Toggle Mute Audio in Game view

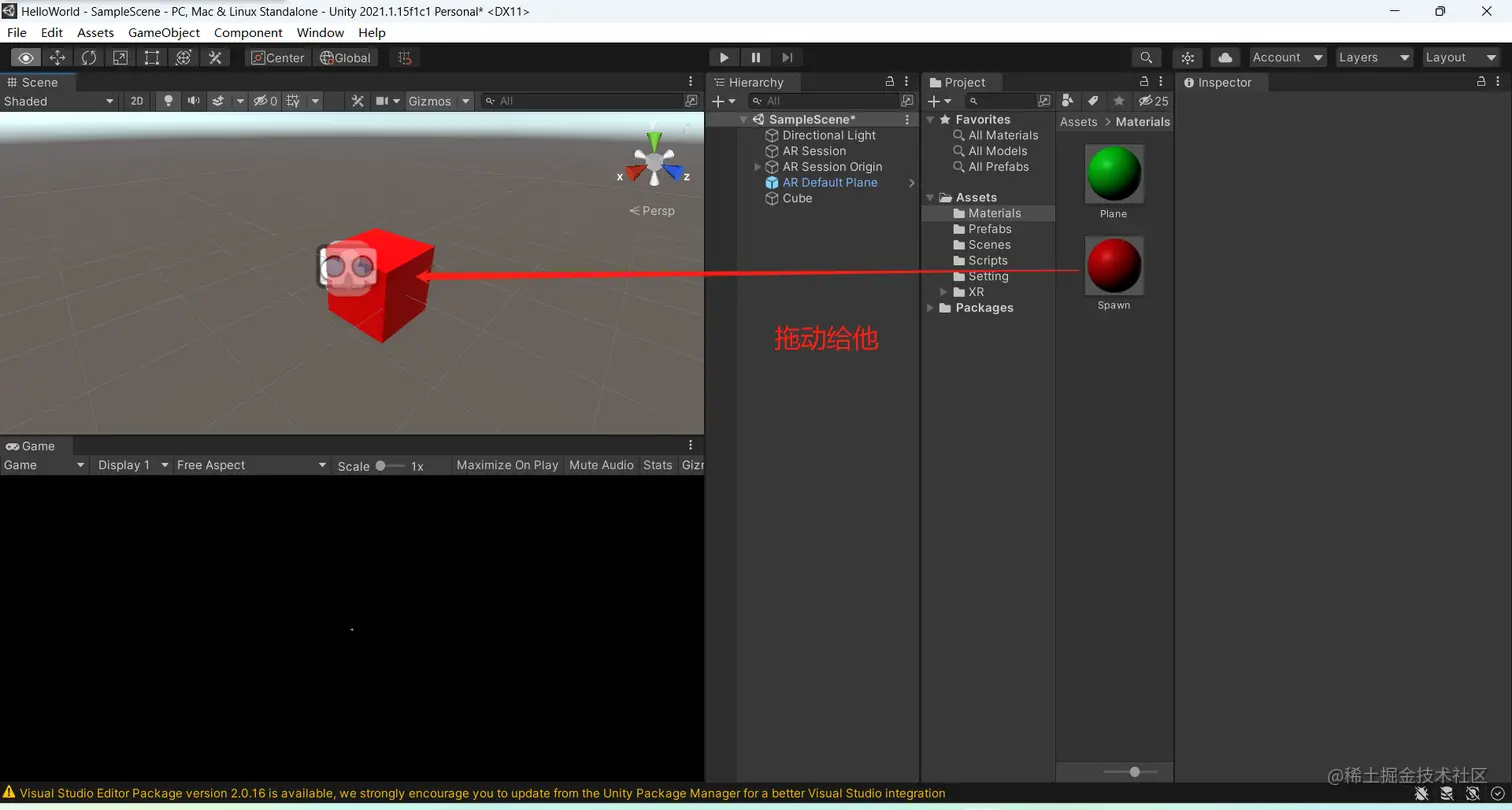pyautogui.click(x=601, y=465)
